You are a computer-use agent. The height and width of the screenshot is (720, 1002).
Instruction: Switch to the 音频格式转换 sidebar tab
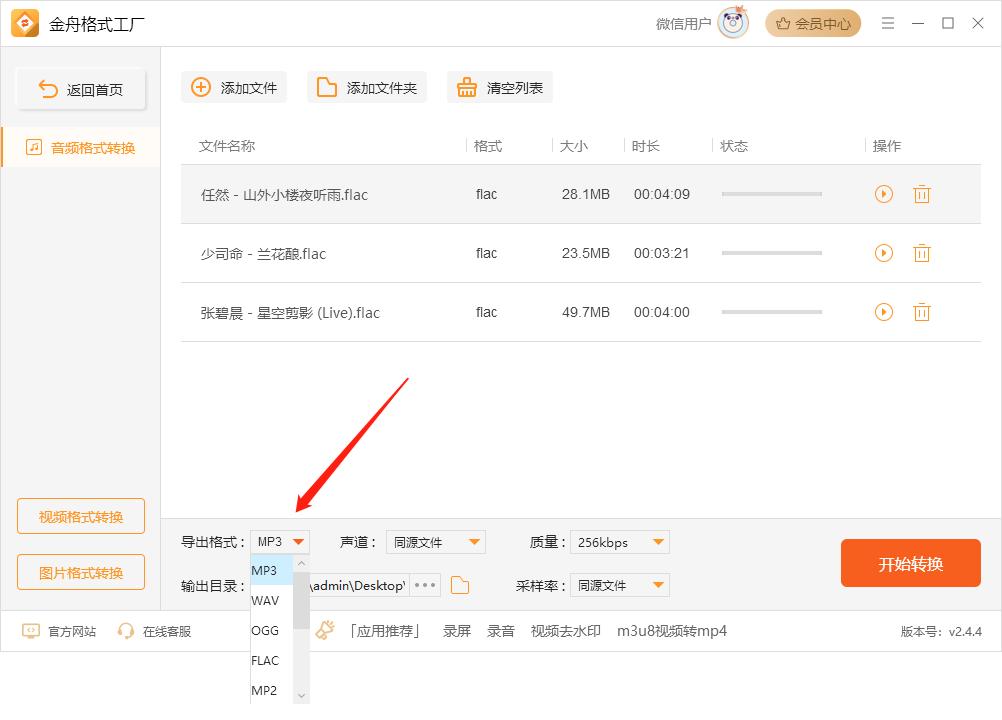81,146
